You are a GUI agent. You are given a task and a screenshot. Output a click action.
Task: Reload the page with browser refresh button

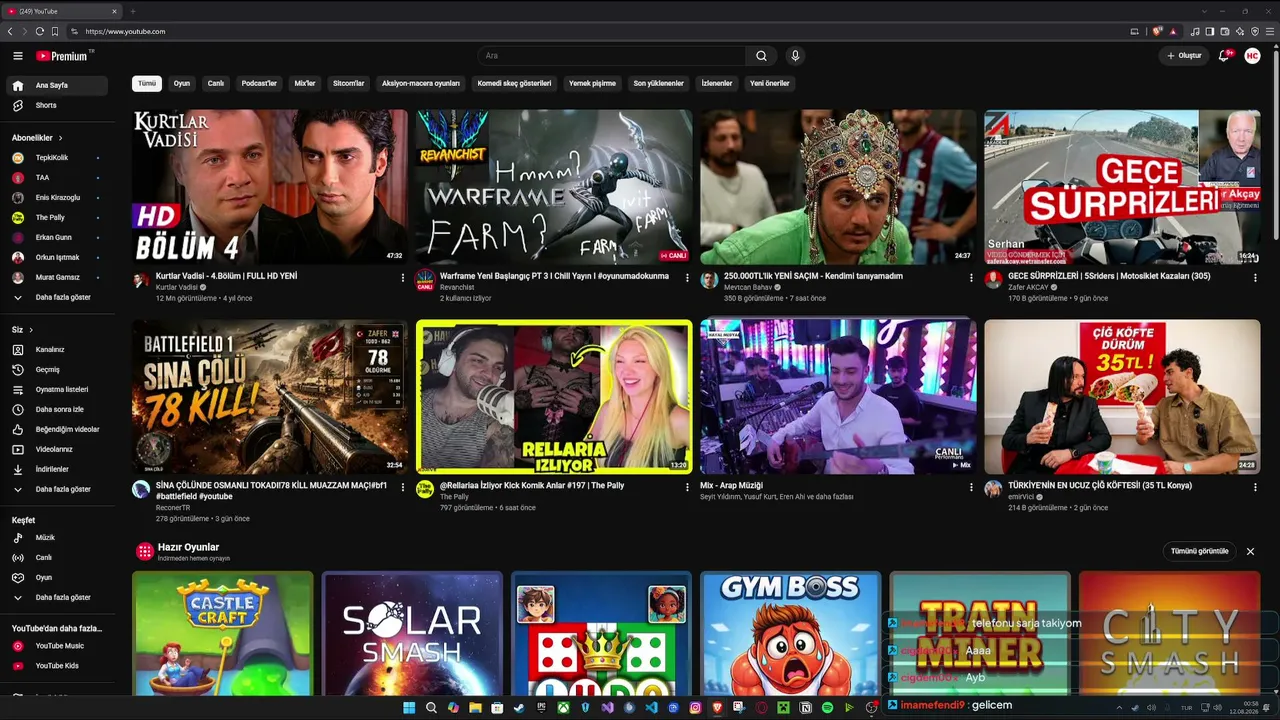[x=39, y=31]
